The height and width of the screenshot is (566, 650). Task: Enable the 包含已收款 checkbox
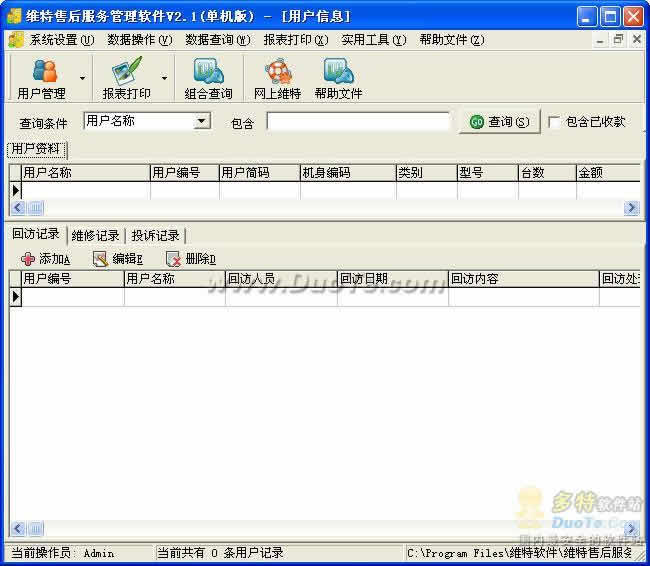(x=554, y=122)
